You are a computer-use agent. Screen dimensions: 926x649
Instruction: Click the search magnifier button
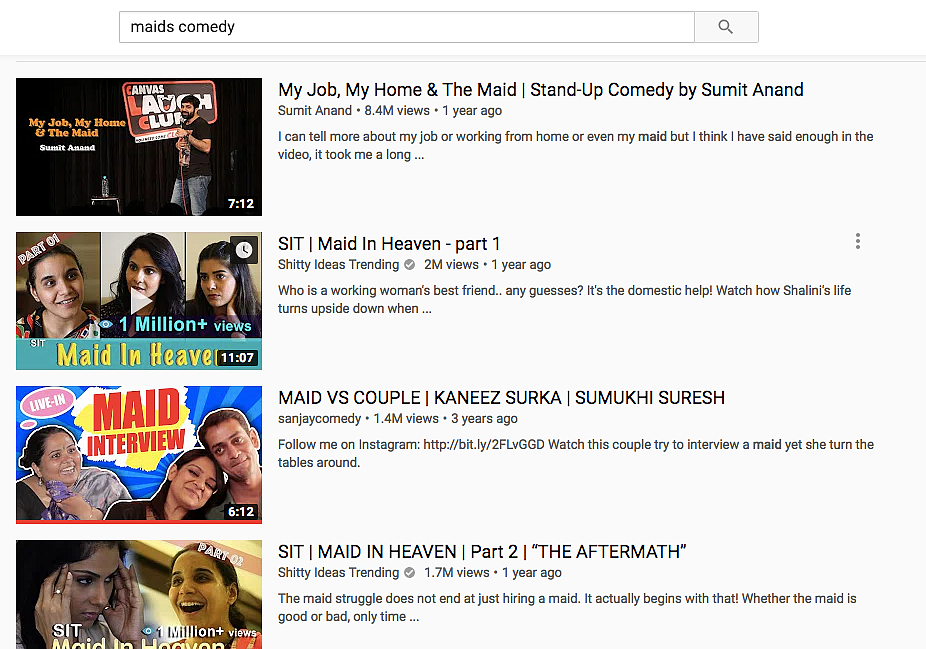point(726,27)
